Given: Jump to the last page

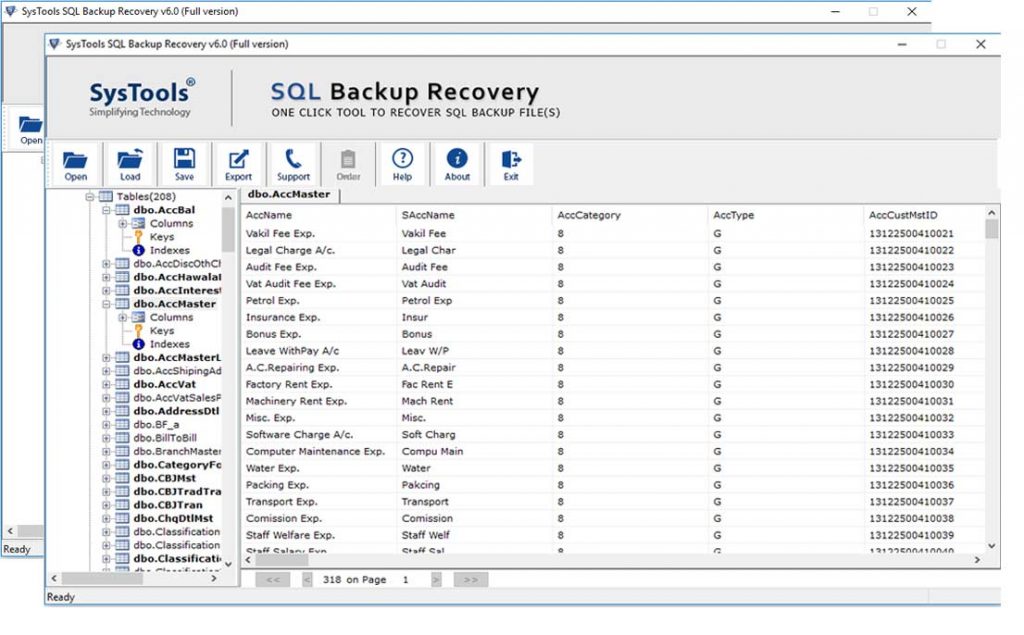Looking at the screenshot, I should click(470, 579).
